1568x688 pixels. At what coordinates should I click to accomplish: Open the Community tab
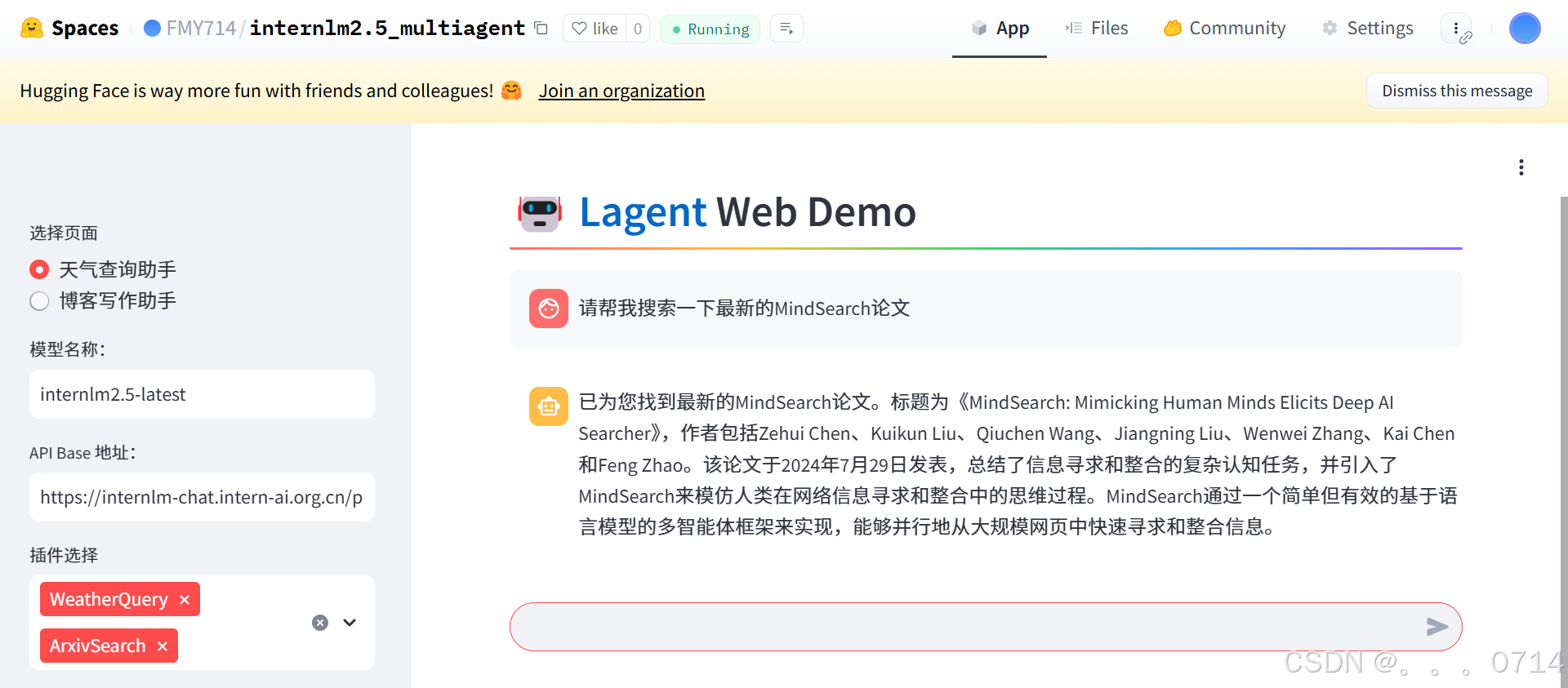click(x=1224, y=29)
